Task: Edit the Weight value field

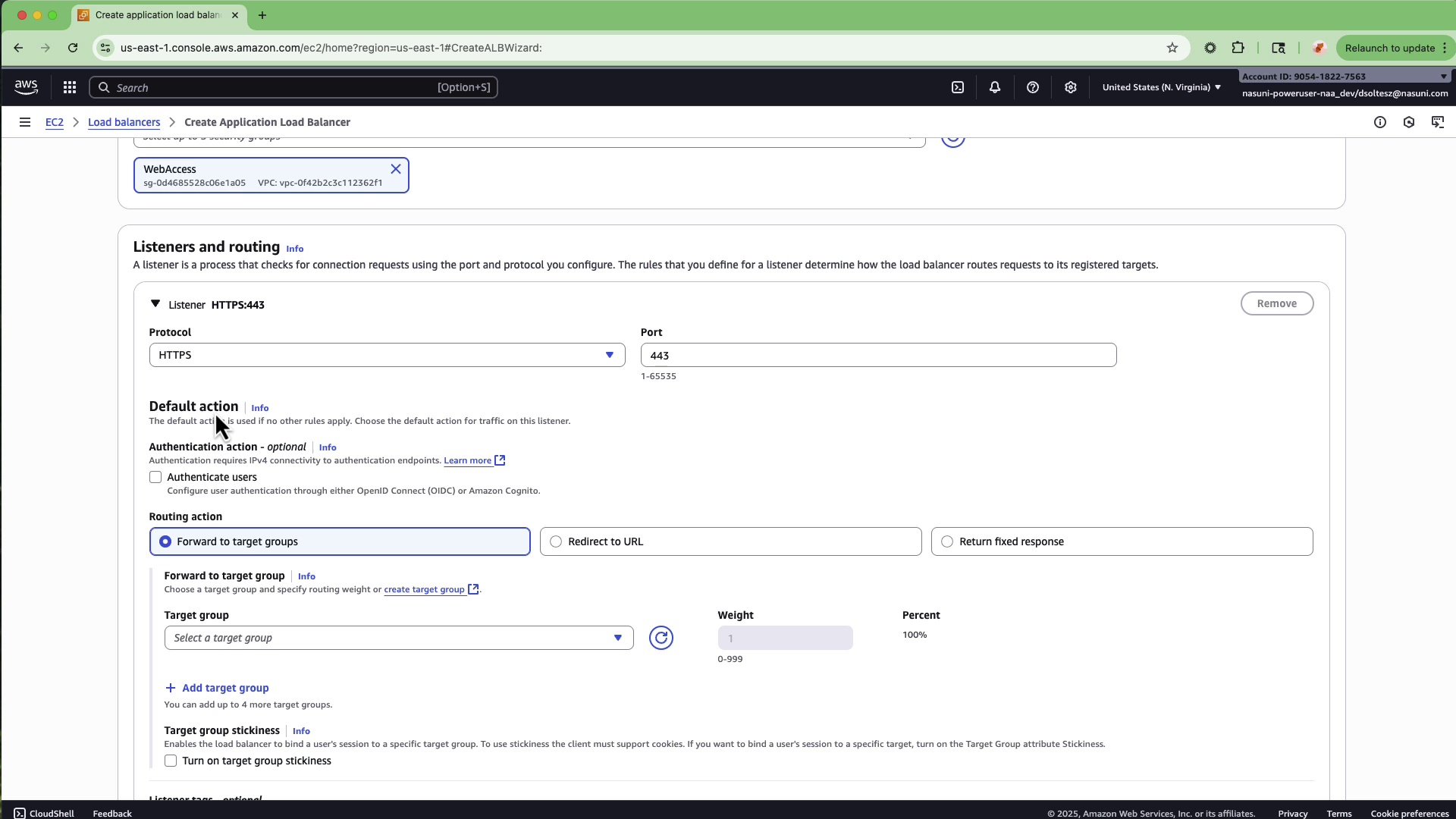Action: (x=786, y=638)
